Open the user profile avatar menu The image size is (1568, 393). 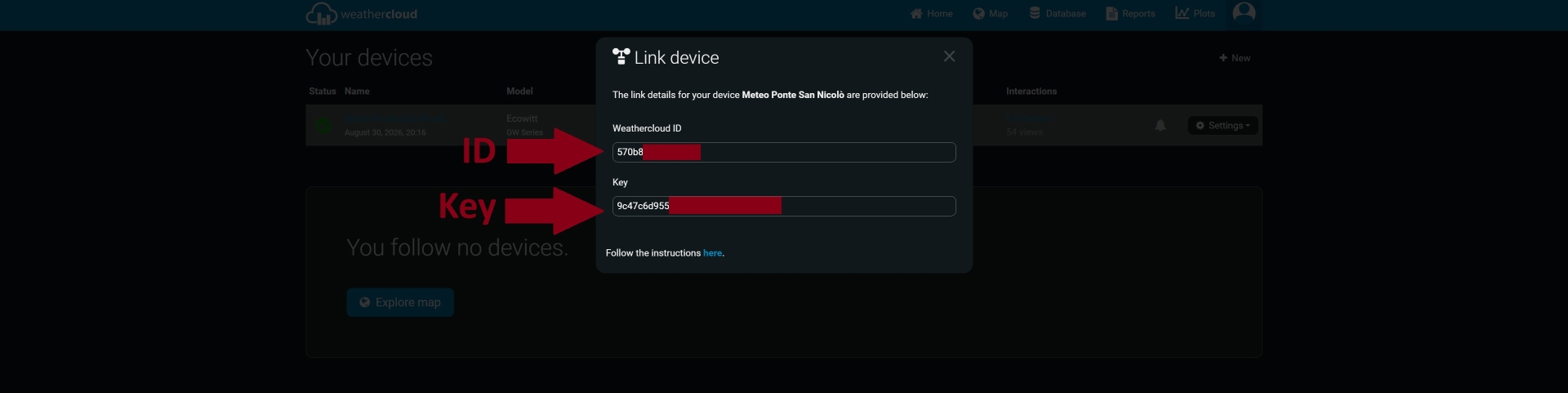[x=1244, y=13]
